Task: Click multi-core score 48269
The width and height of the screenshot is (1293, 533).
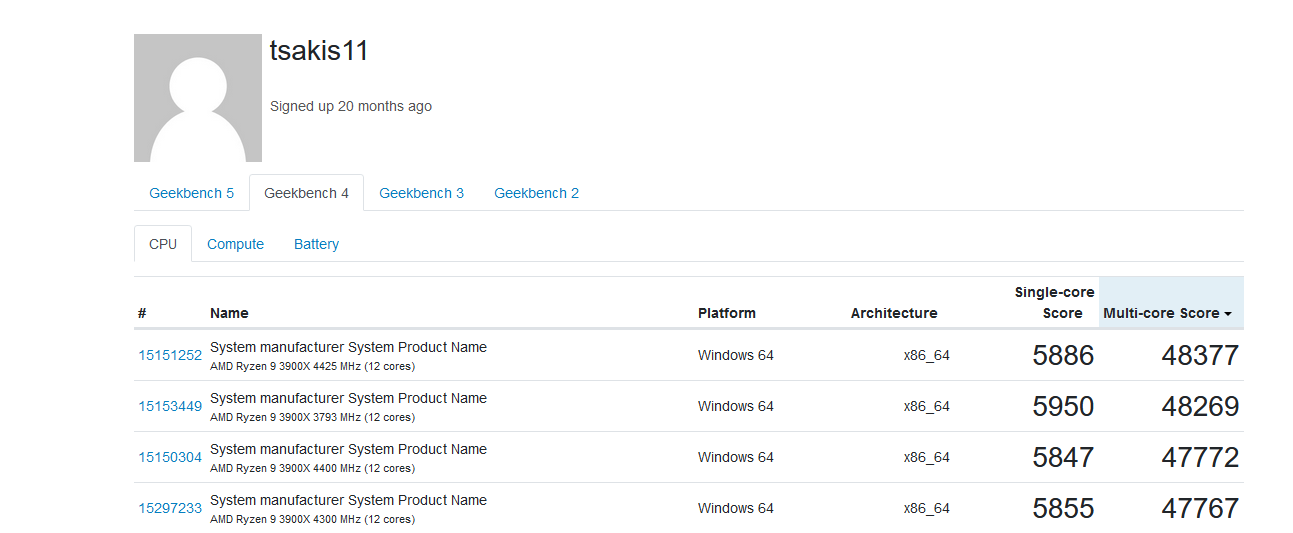Action: [1200, 406]
